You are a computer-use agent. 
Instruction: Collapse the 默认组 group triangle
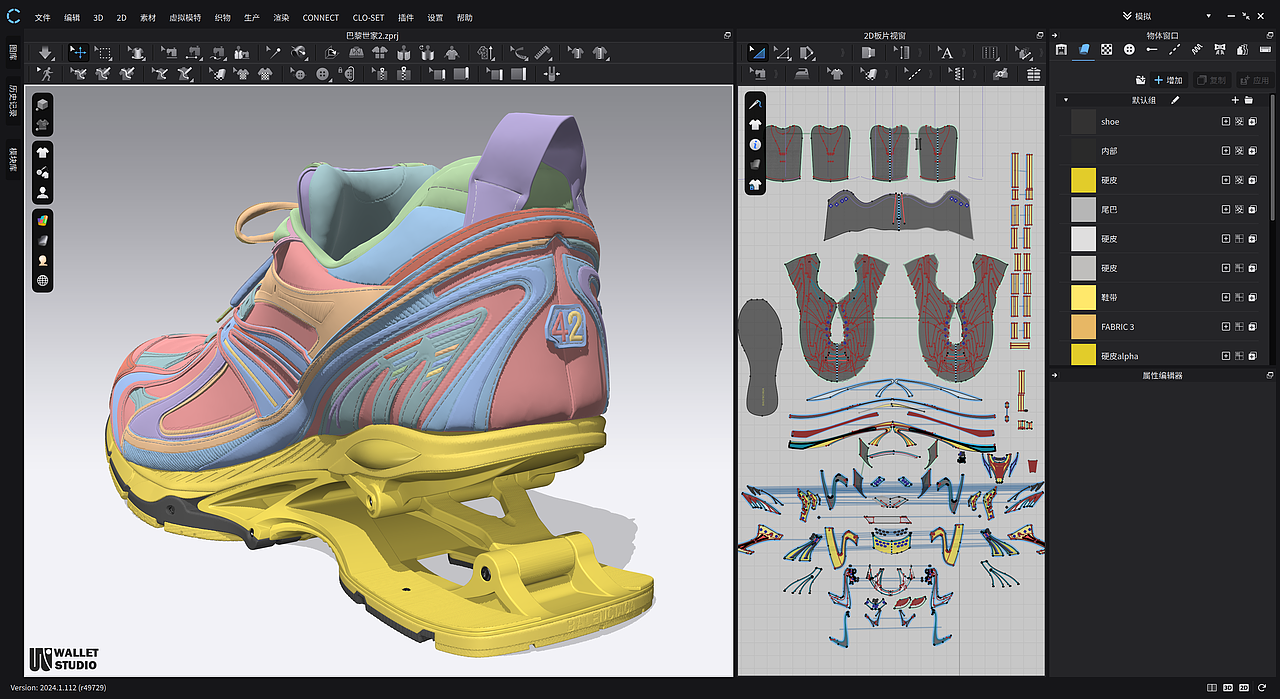(x=1065, y=100)
